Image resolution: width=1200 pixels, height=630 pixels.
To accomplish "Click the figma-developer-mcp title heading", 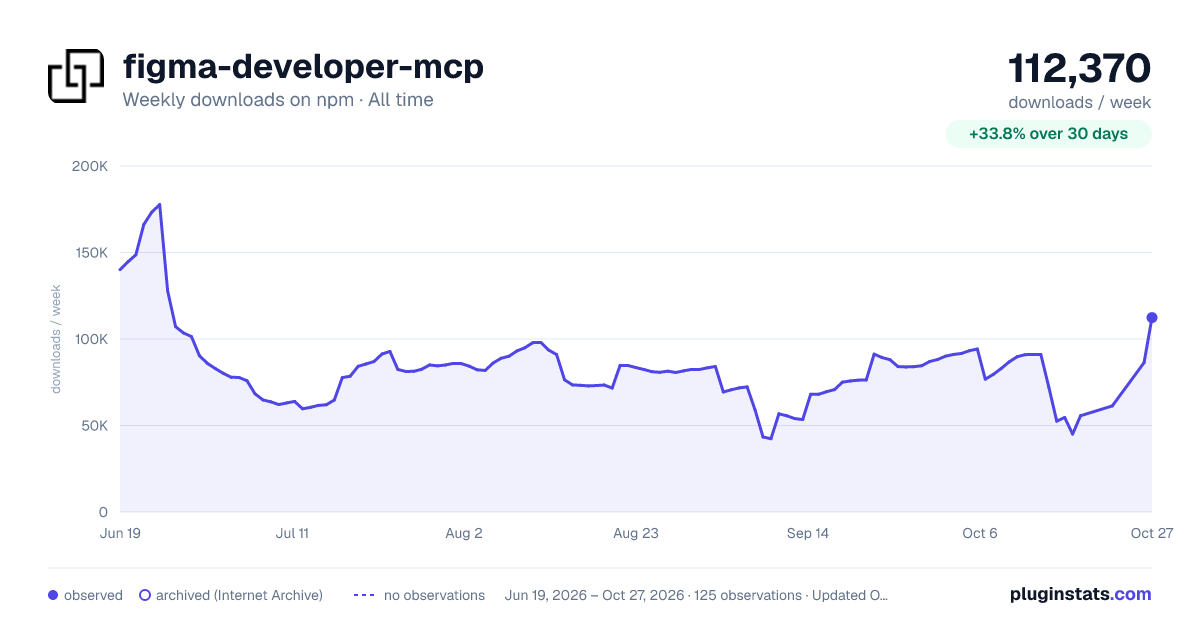I will (303, 67).
